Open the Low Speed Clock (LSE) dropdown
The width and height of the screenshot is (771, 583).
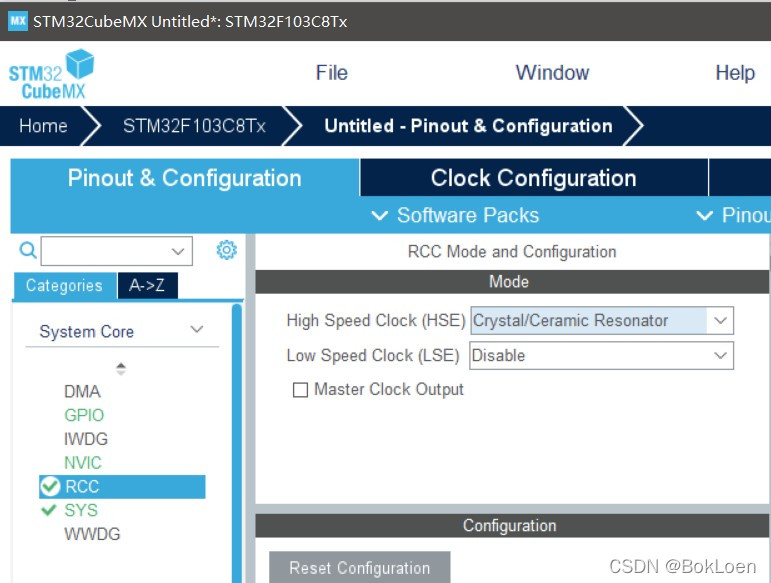[720, 355]
